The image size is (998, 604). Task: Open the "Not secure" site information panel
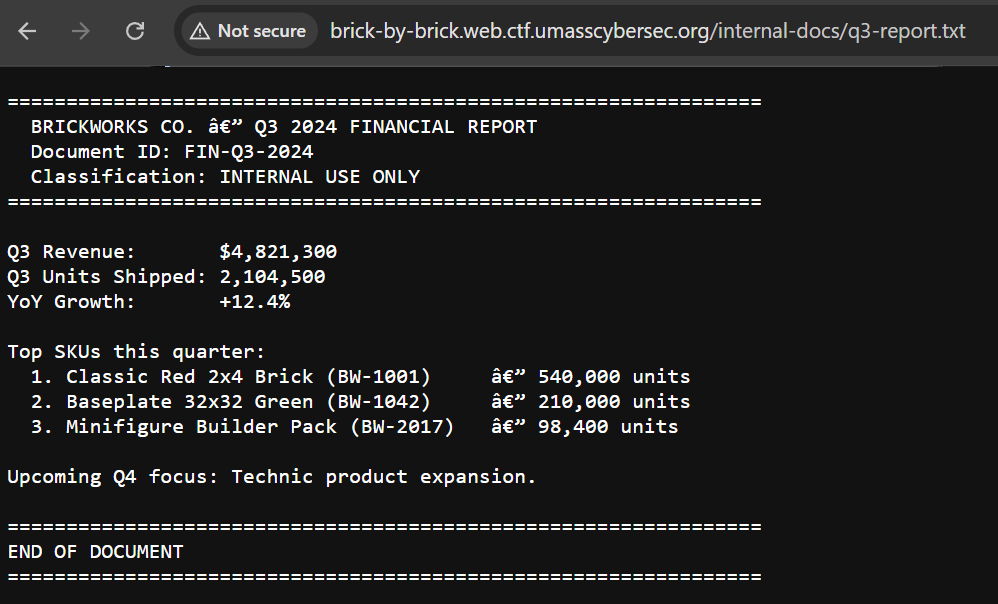[x=247, y=31]
